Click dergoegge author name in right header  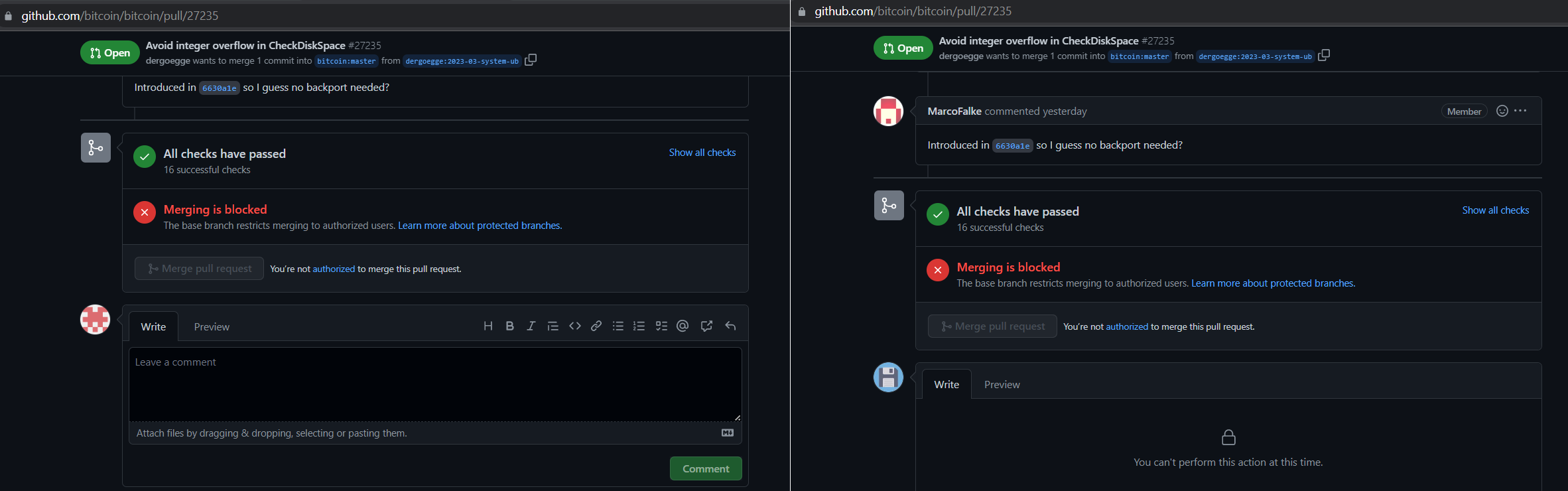961,56
